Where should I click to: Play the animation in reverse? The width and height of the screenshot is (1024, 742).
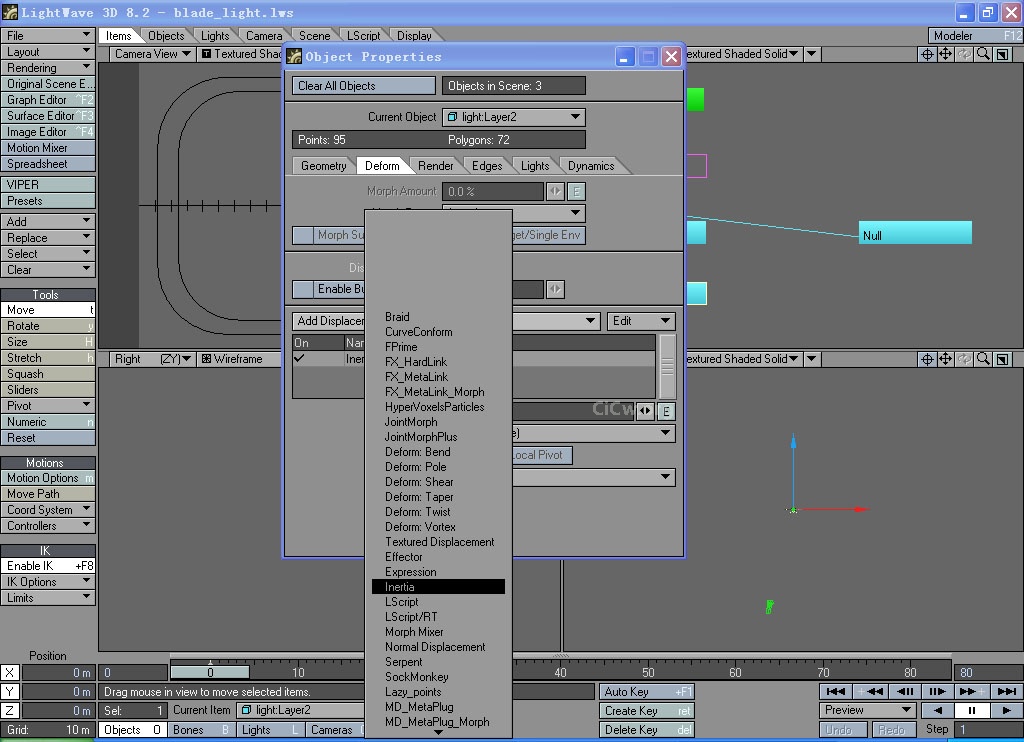938,710
